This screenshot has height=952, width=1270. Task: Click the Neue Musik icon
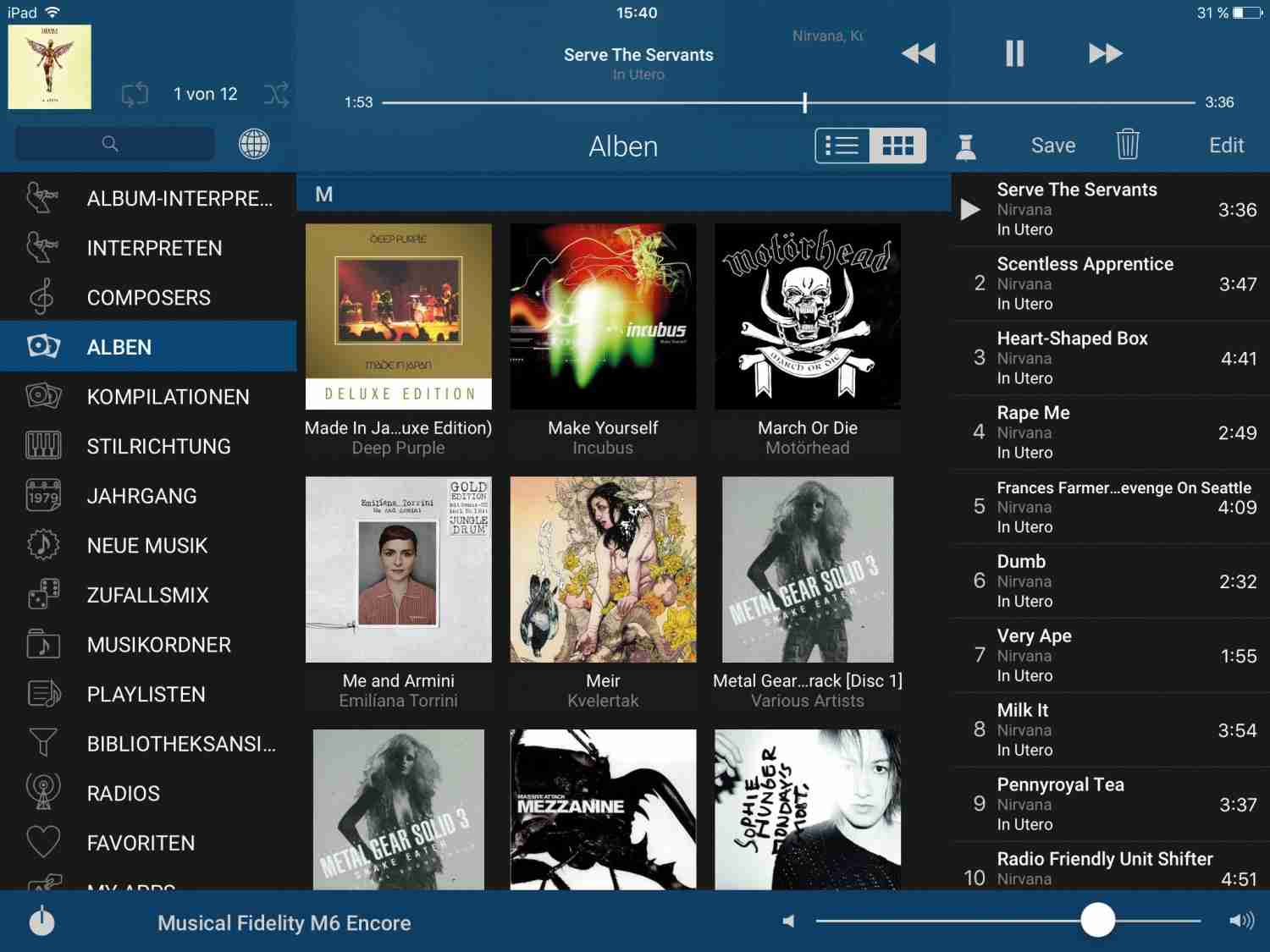[x=43, y=545]
